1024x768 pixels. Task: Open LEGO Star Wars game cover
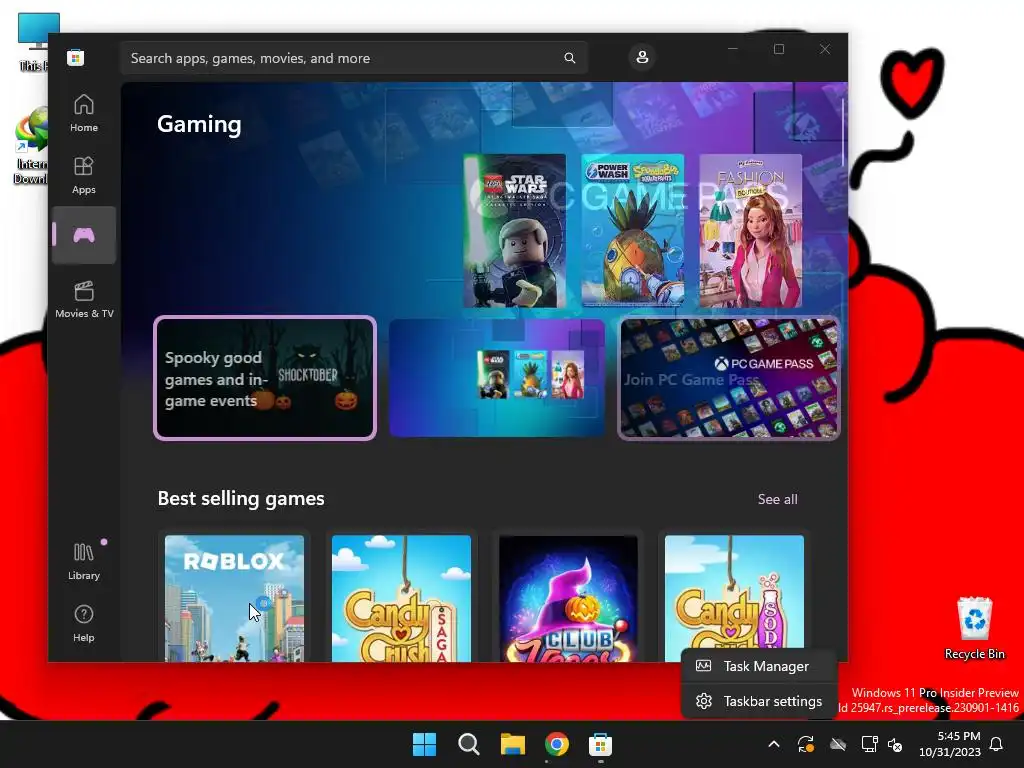[x=515, y=231]
